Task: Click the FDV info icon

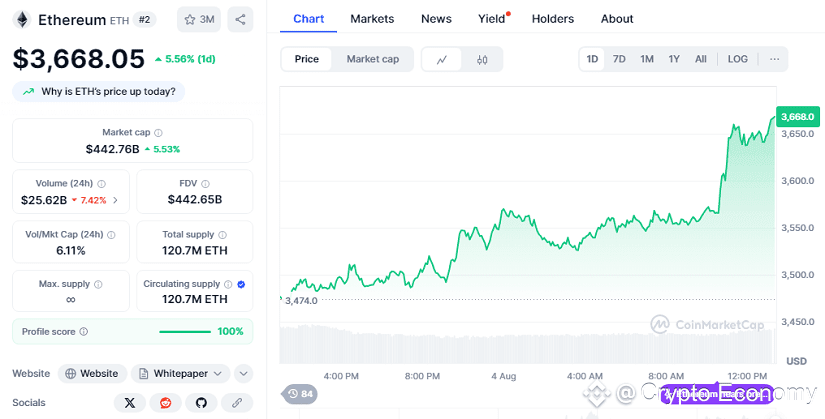Action: tap(205, 184)
